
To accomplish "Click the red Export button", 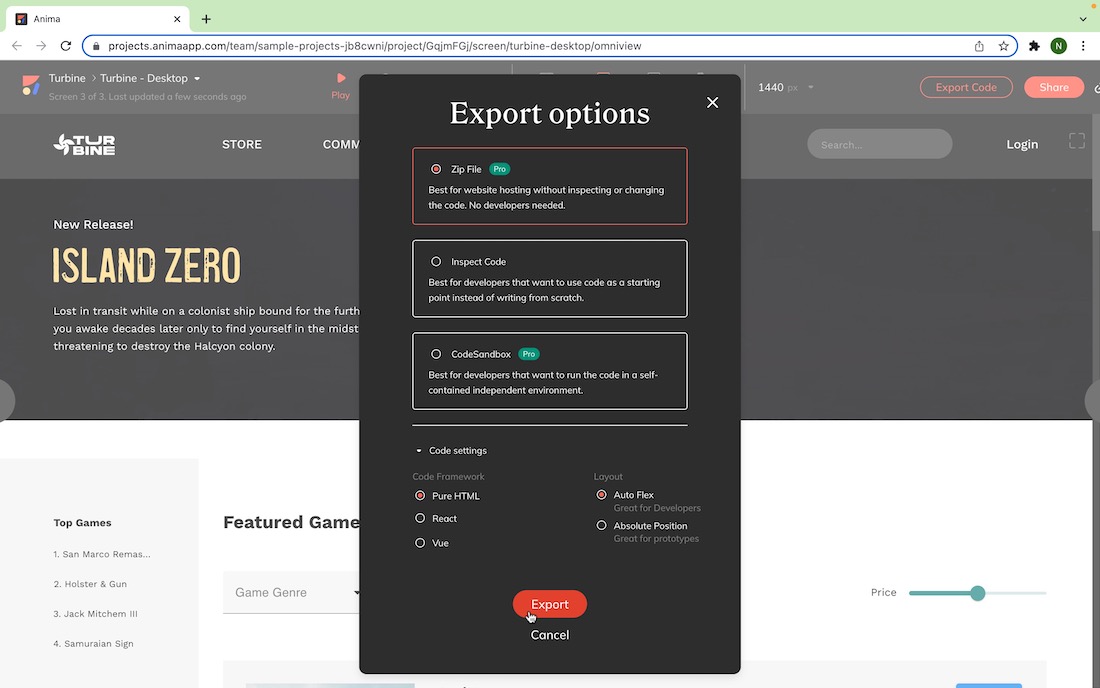I will 549,604.
